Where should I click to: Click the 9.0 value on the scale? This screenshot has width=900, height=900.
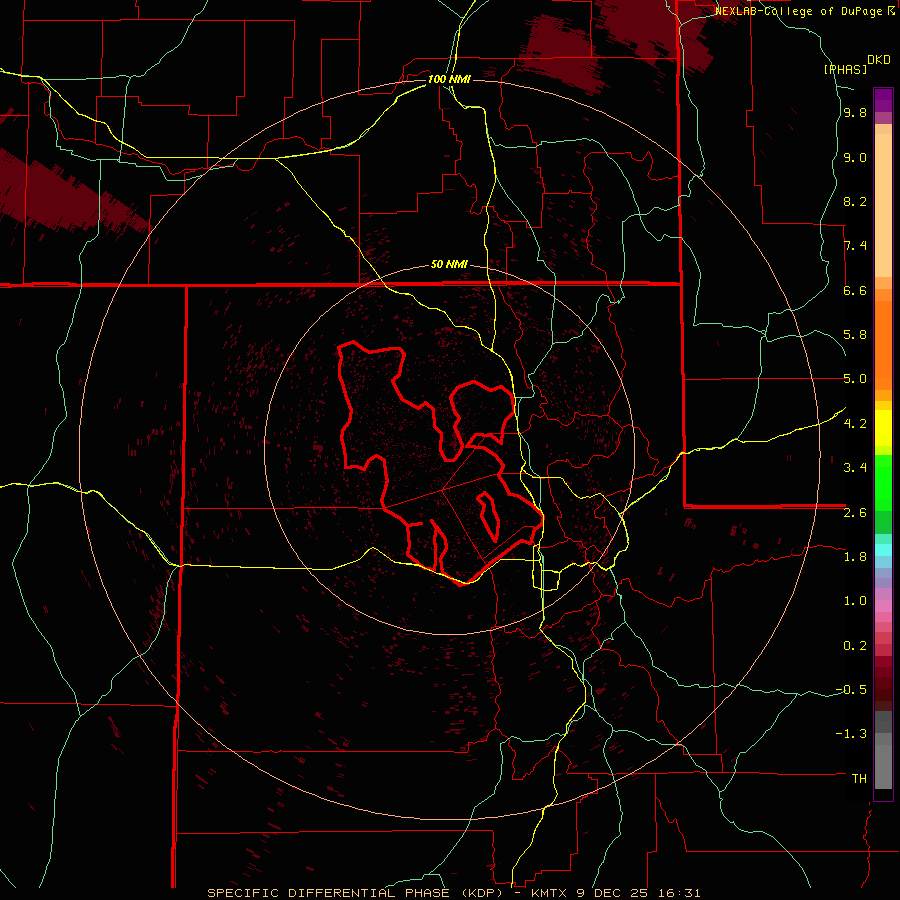click(855, 158)
